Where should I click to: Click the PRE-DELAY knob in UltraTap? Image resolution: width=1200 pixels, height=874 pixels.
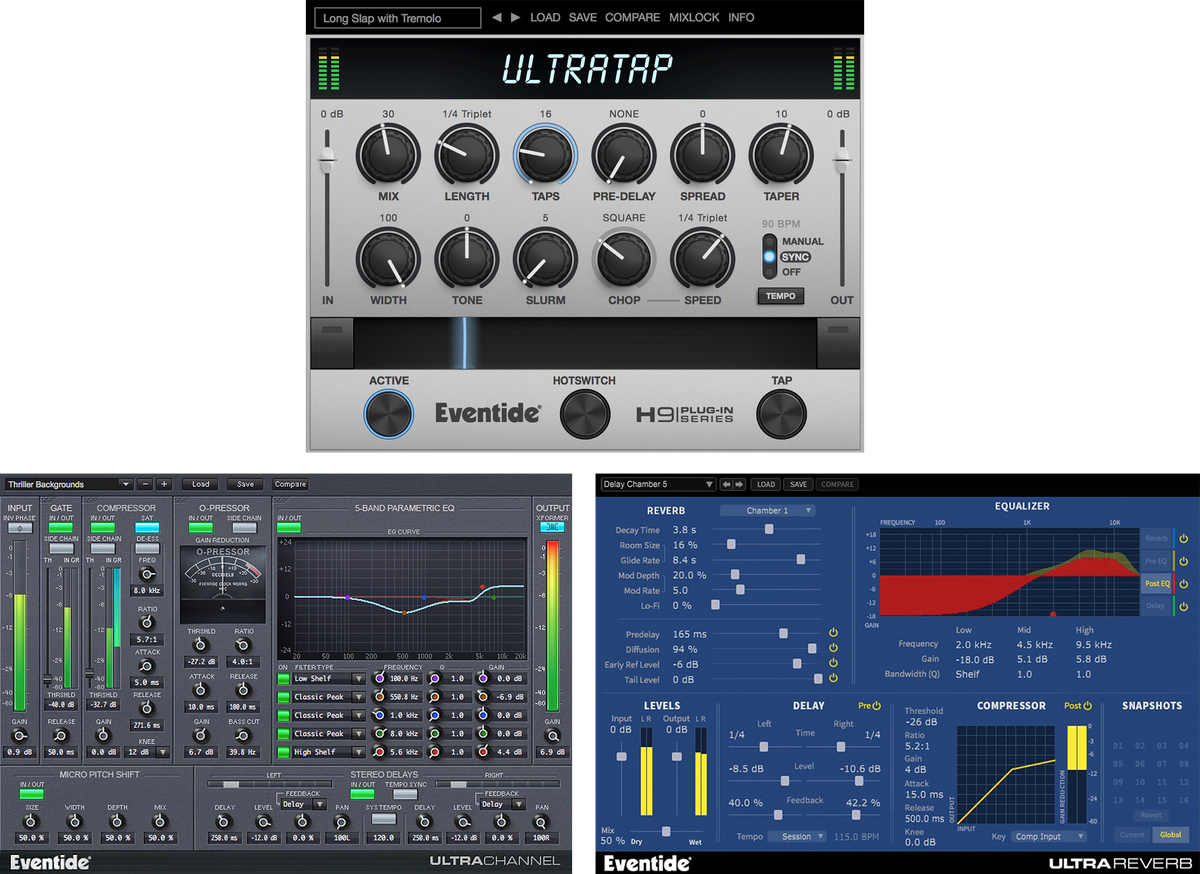[624, 156]
